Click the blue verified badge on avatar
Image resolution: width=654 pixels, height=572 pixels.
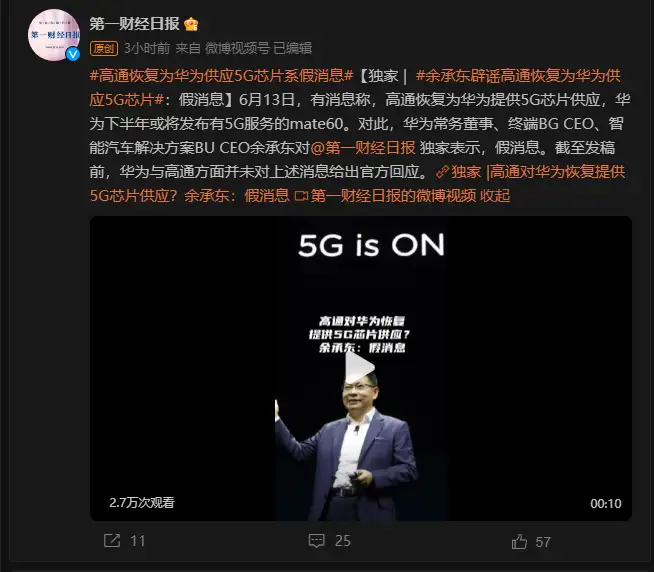[x=73, y=54]
